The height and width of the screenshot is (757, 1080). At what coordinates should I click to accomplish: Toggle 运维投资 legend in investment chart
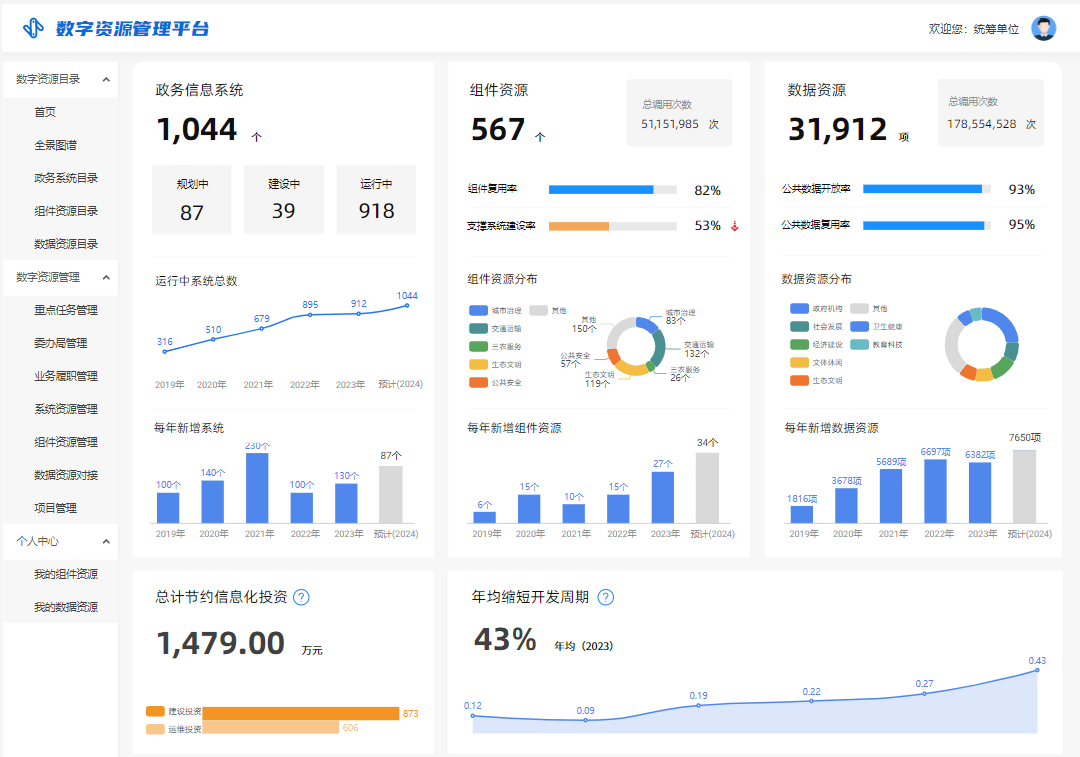174,729
